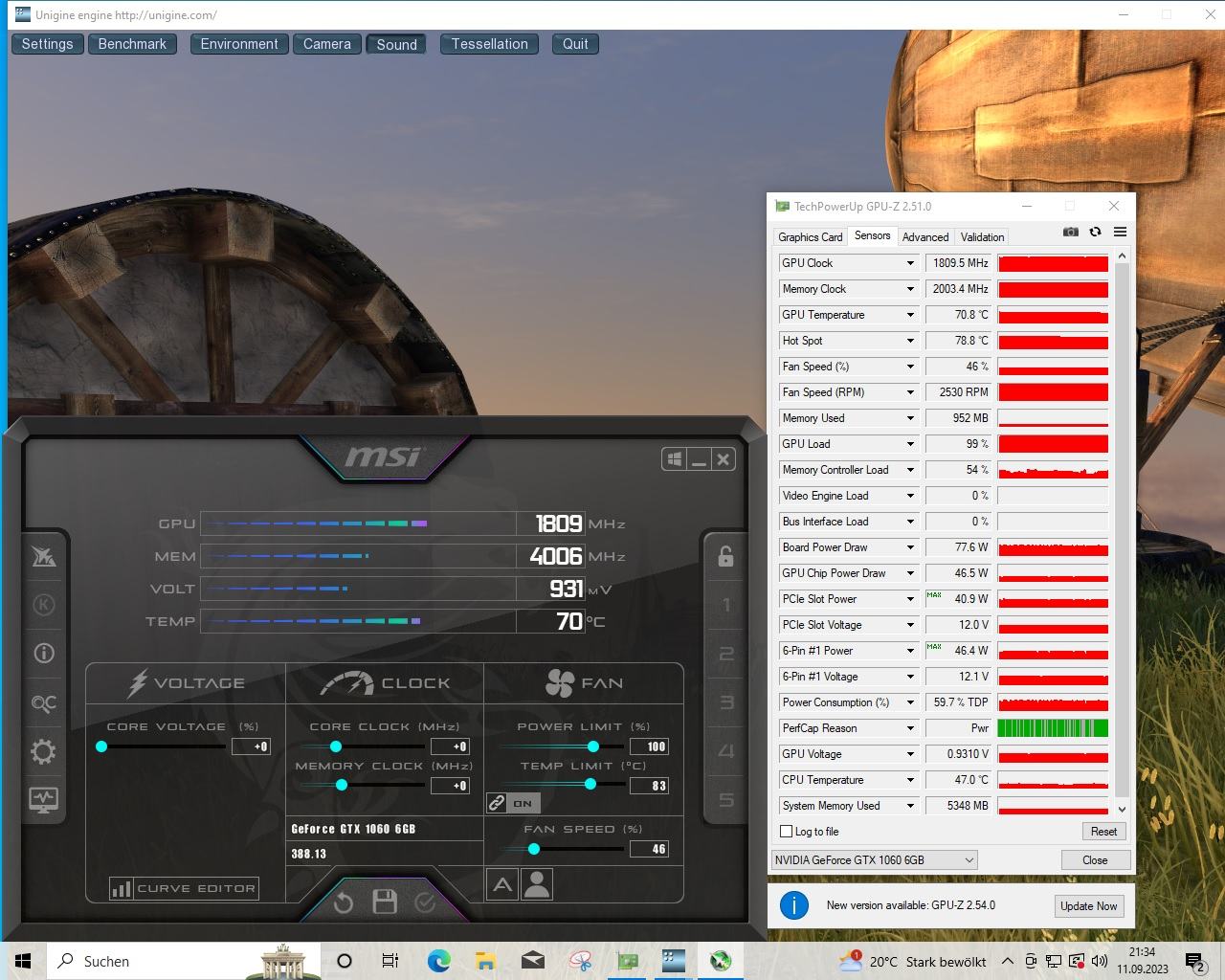1225x980 pixels.
Task: Switch to the Validation tab
Action: [x=982, y=237]
